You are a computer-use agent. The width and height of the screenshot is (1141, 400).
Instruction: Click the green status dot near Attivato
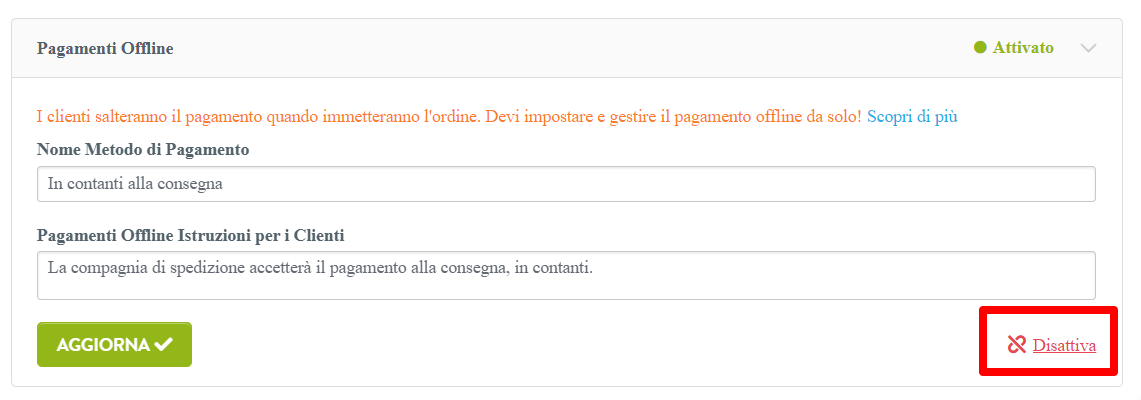[x=980, y=48]
